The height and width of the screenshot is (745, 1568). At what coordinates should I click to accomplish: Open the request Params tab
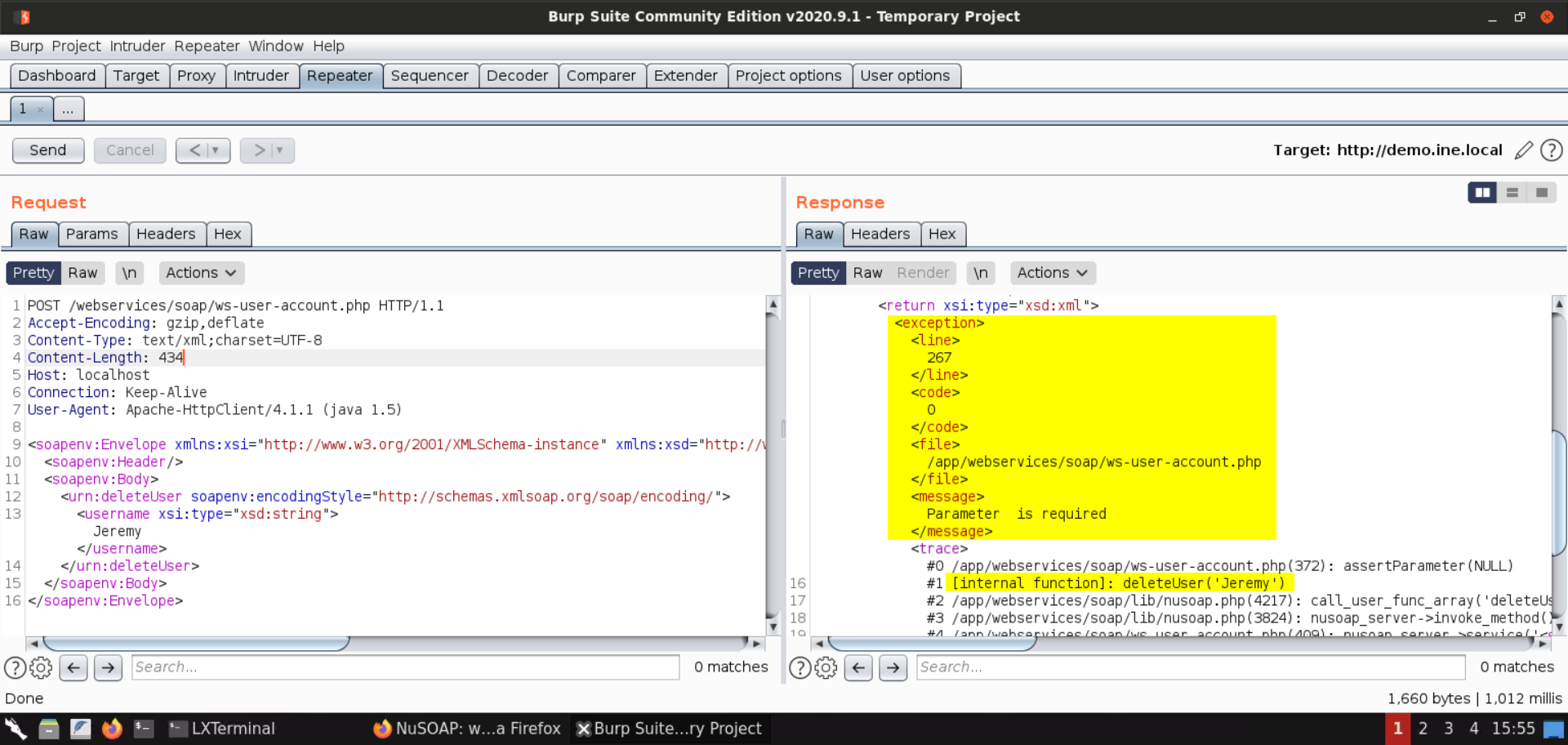click(x=91, y=234)
